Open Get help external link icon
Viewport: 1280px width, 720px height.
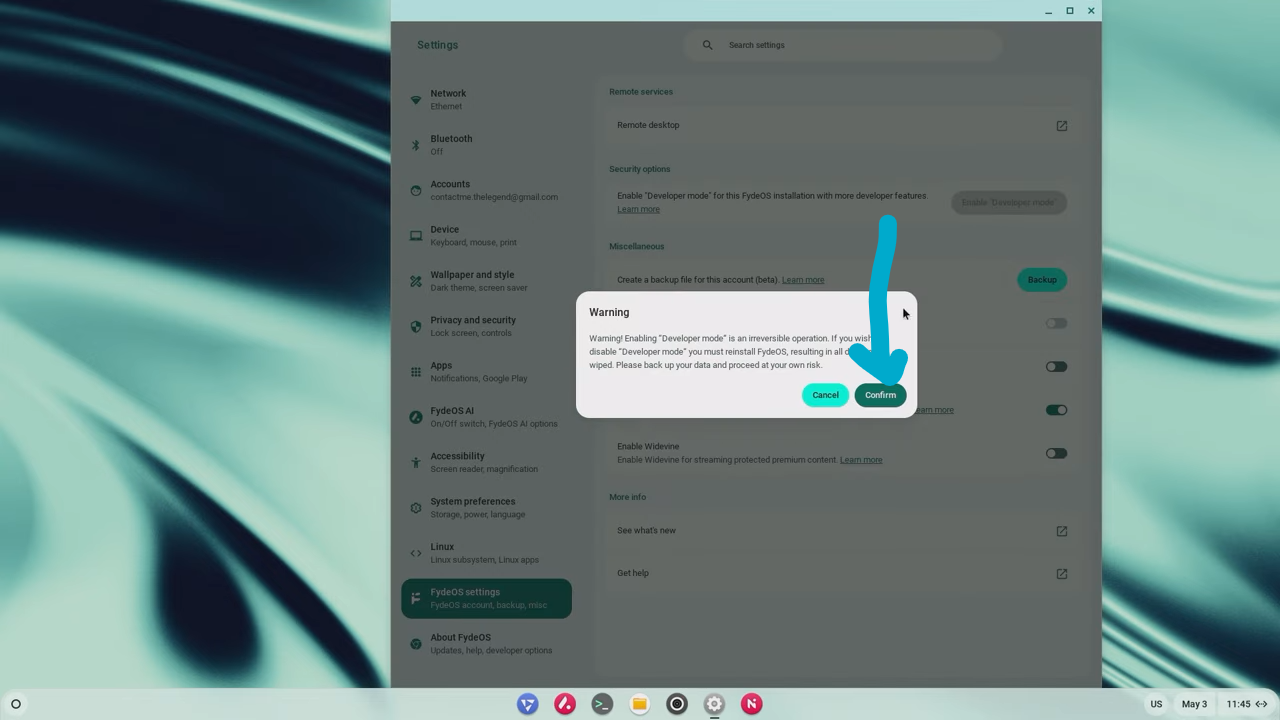1061,574
